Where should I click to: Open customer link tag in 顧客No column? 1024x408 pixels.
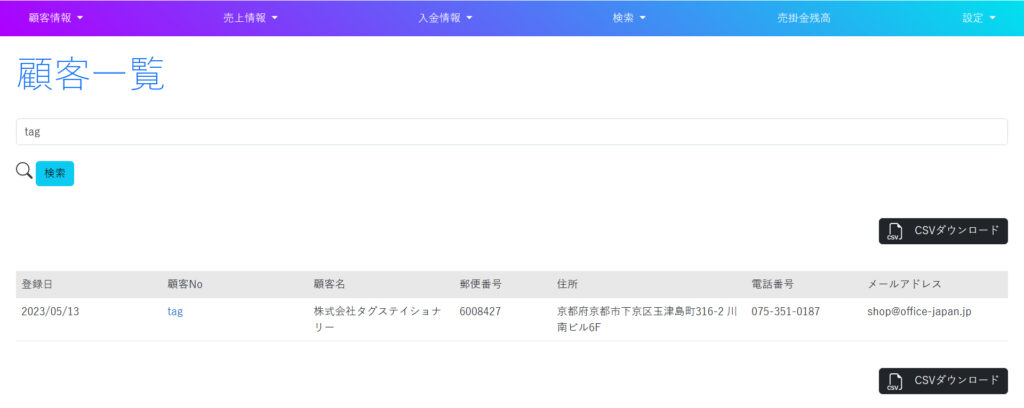(175, 311)
